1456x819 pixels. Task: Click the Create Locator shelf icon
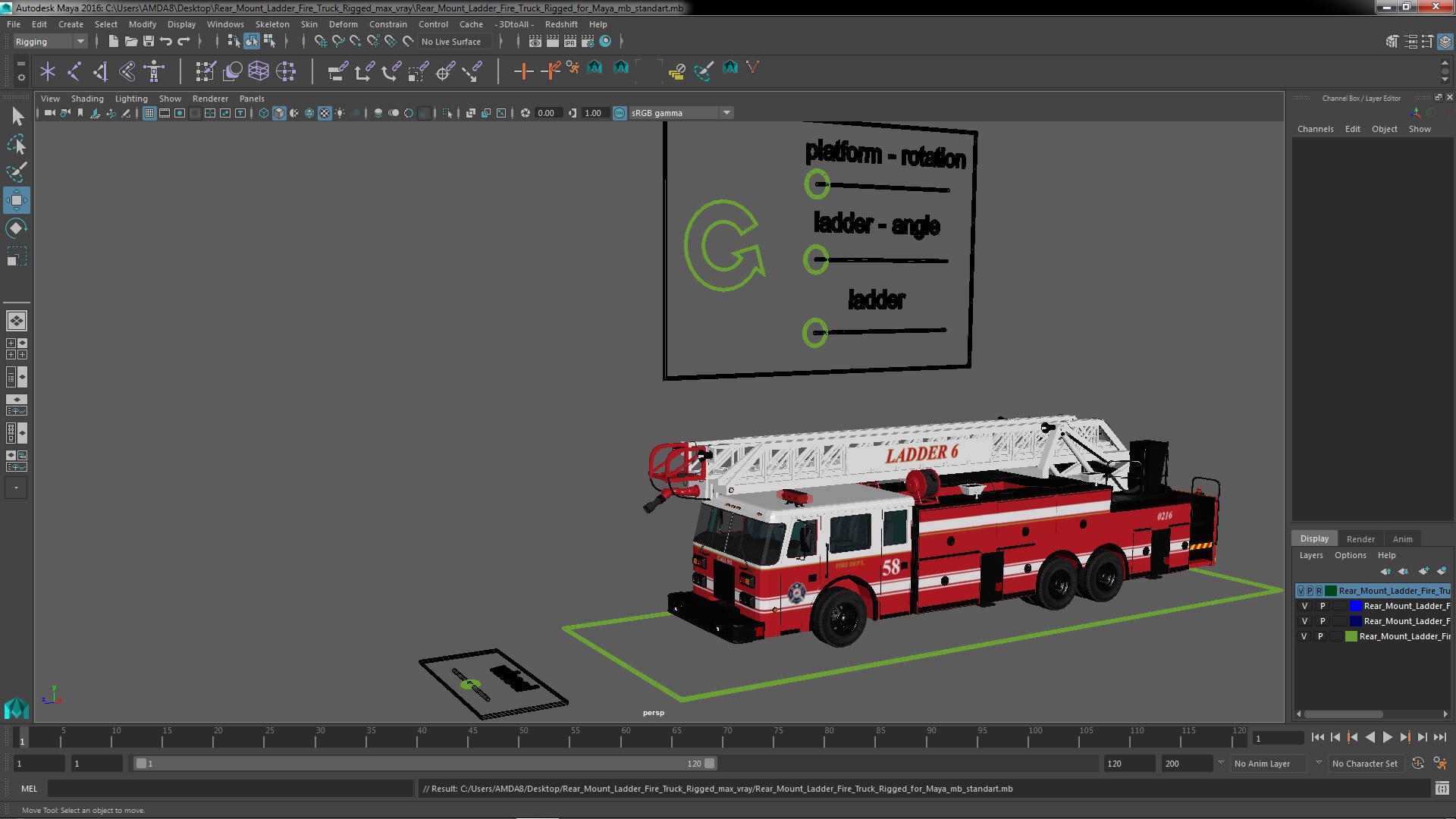pyautogui.click(x=48, y=71)
